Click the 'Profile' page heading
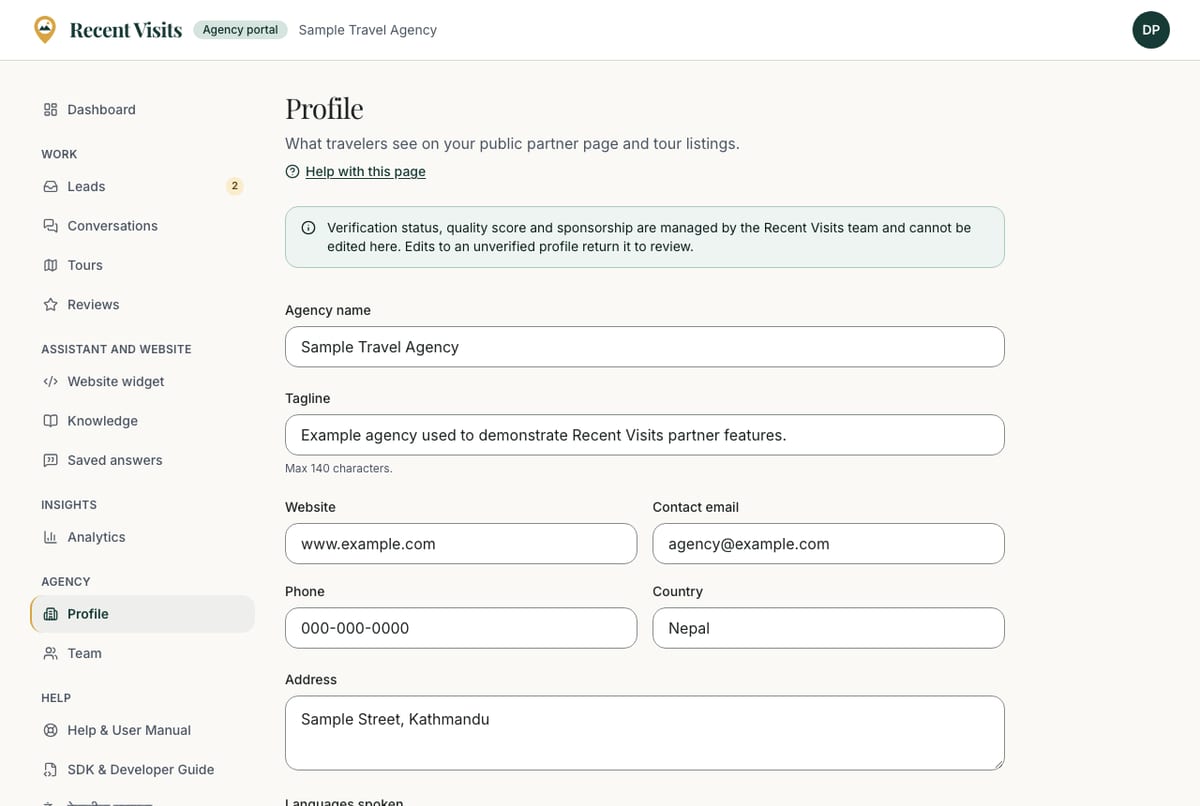1200x806 pixels. [324, 108]
